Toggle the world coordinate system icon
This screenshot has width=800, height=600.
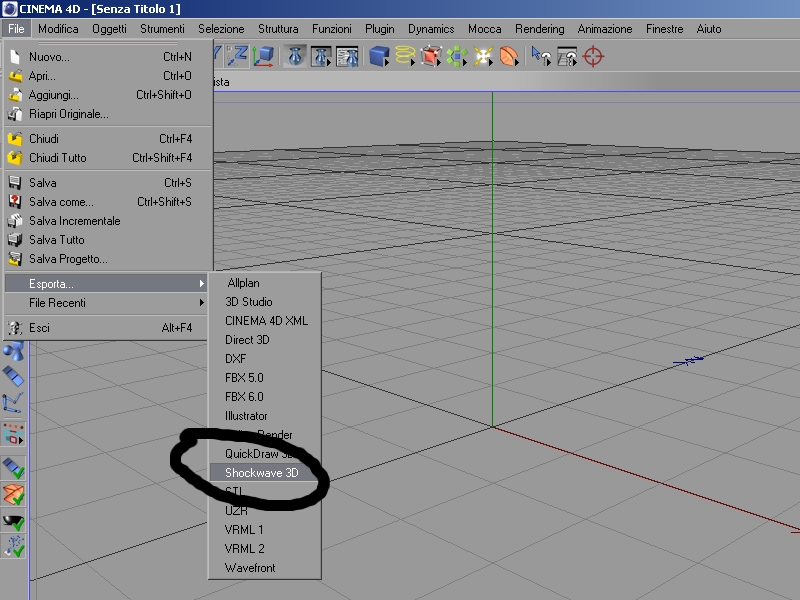click(263, 56)
